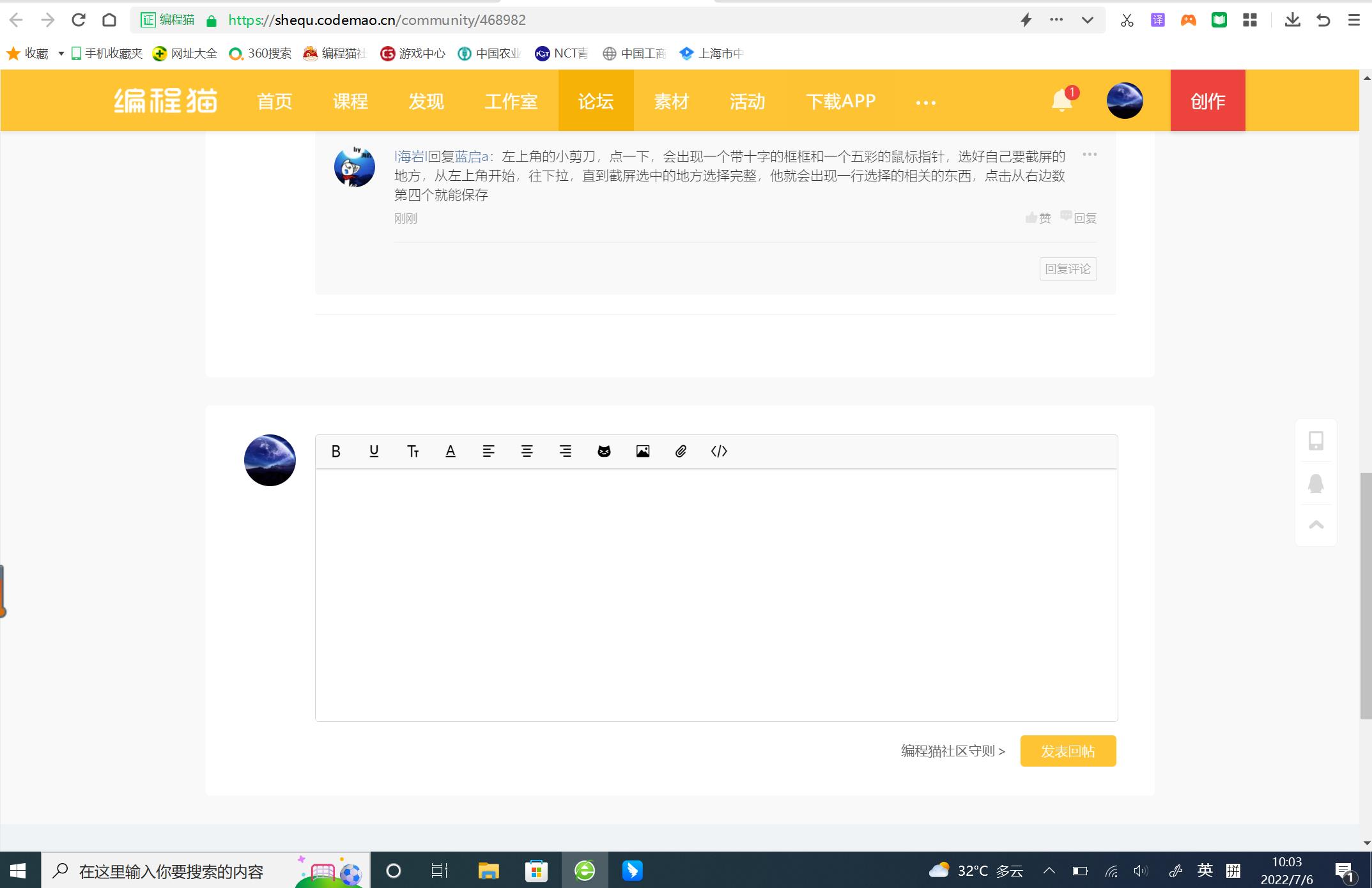Center-align the reply text
The image size is (1372, 888).
tap(527, 452)
